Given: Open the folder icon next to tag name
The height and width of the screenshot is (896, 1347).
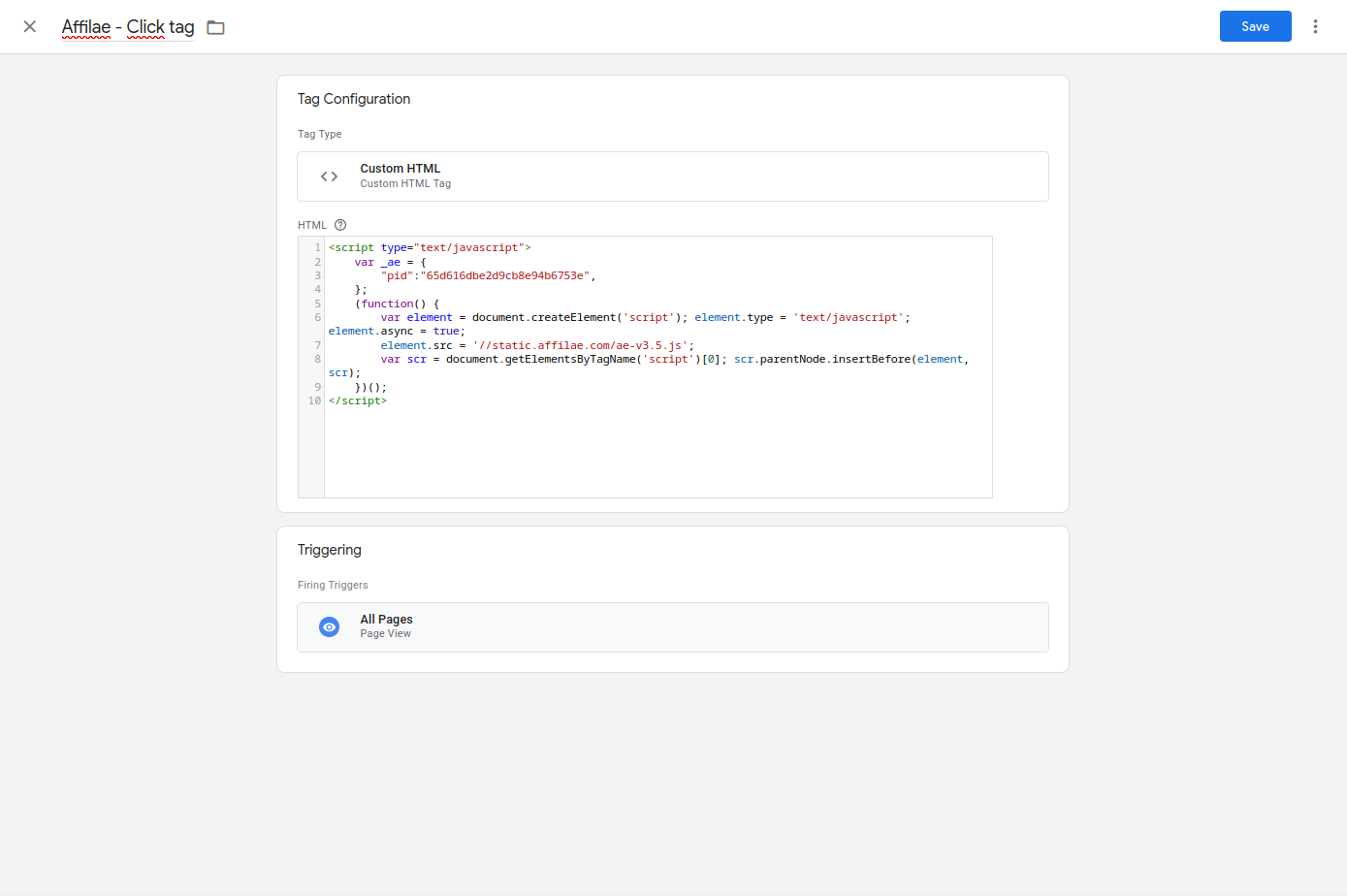Looking at the screenshot, I should 216,27.
